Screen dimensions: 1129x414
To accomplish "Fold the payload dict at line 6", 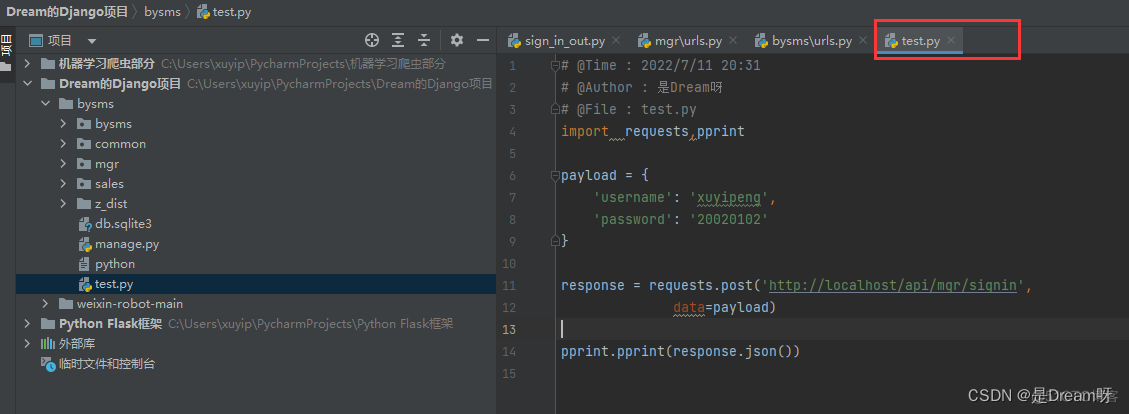I will pyautogui.click(x=555, y=176).
